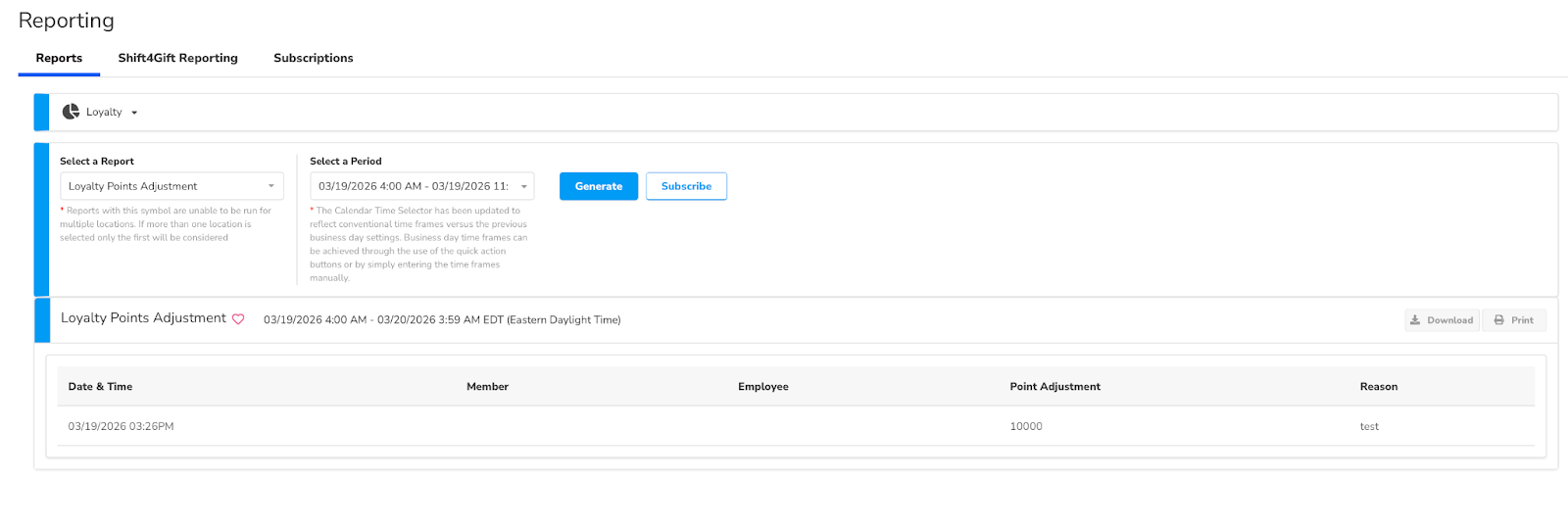
Task: Click the Download icon for the report
Action: (1415, 320)
